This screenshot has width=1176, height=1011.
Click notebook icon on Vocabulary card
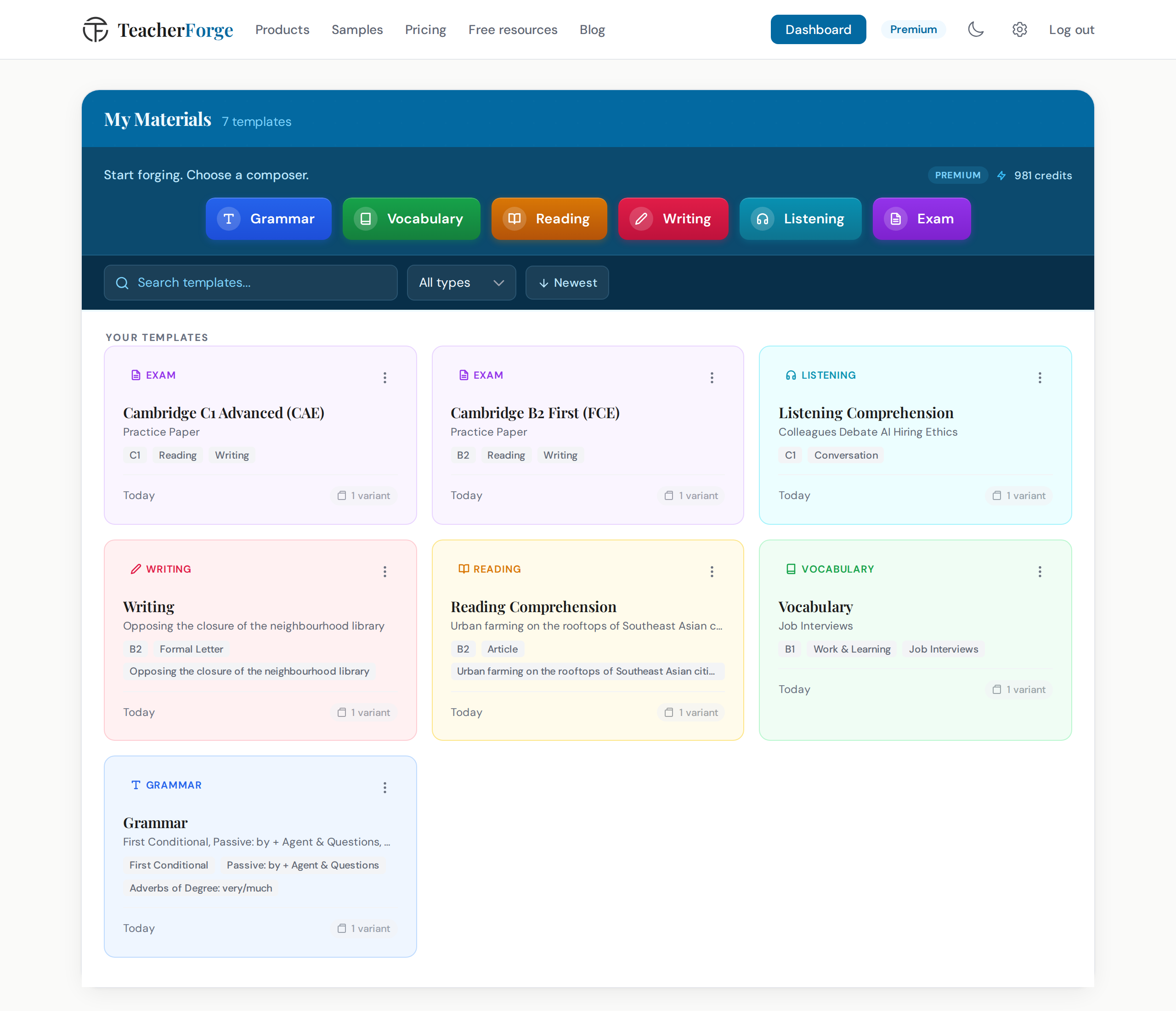tap(791, 569)
